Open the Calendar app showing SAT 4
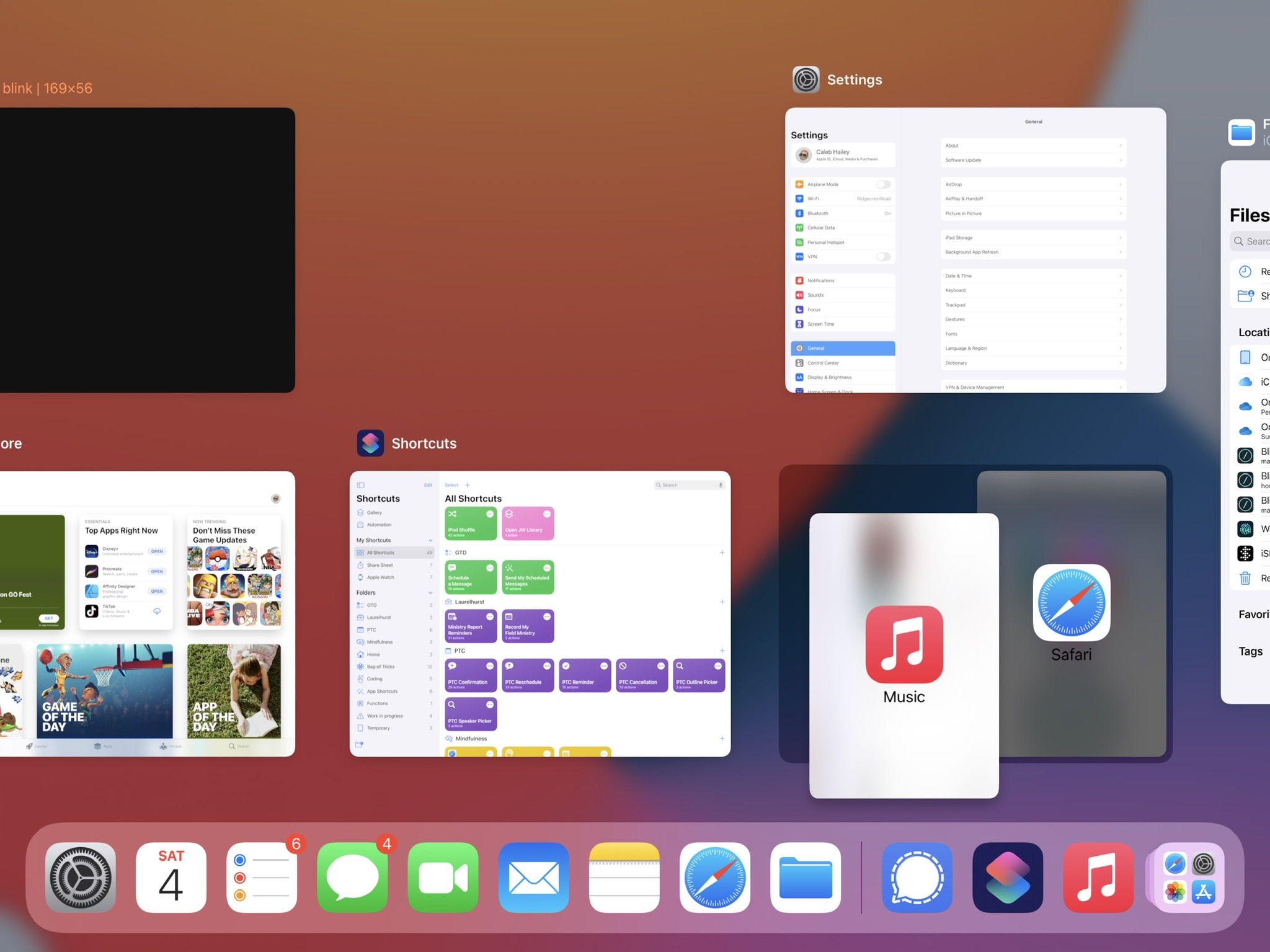The height and width of the screenshot is (952, 1270). [171, 877]
